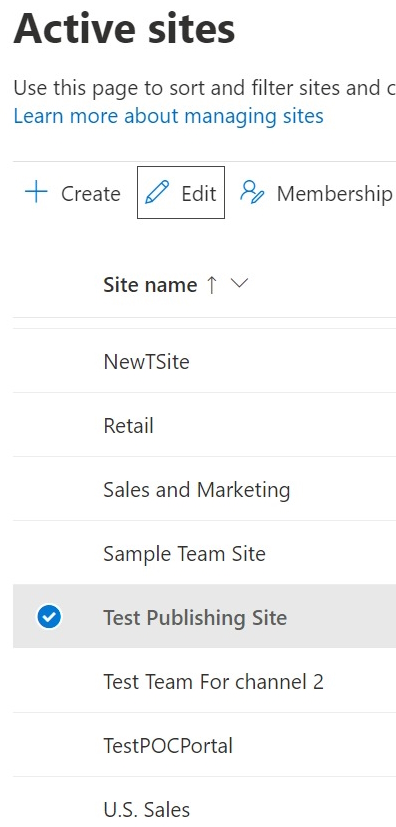Open the Retail site entry
396x827 pixels.
pos(128,426)
